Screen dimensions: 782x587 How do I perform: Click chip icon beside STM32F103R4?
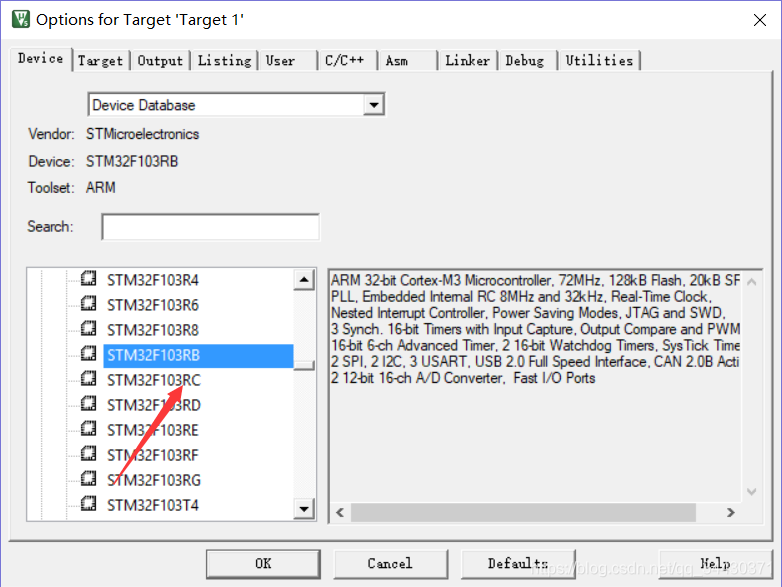pos(88,278)
